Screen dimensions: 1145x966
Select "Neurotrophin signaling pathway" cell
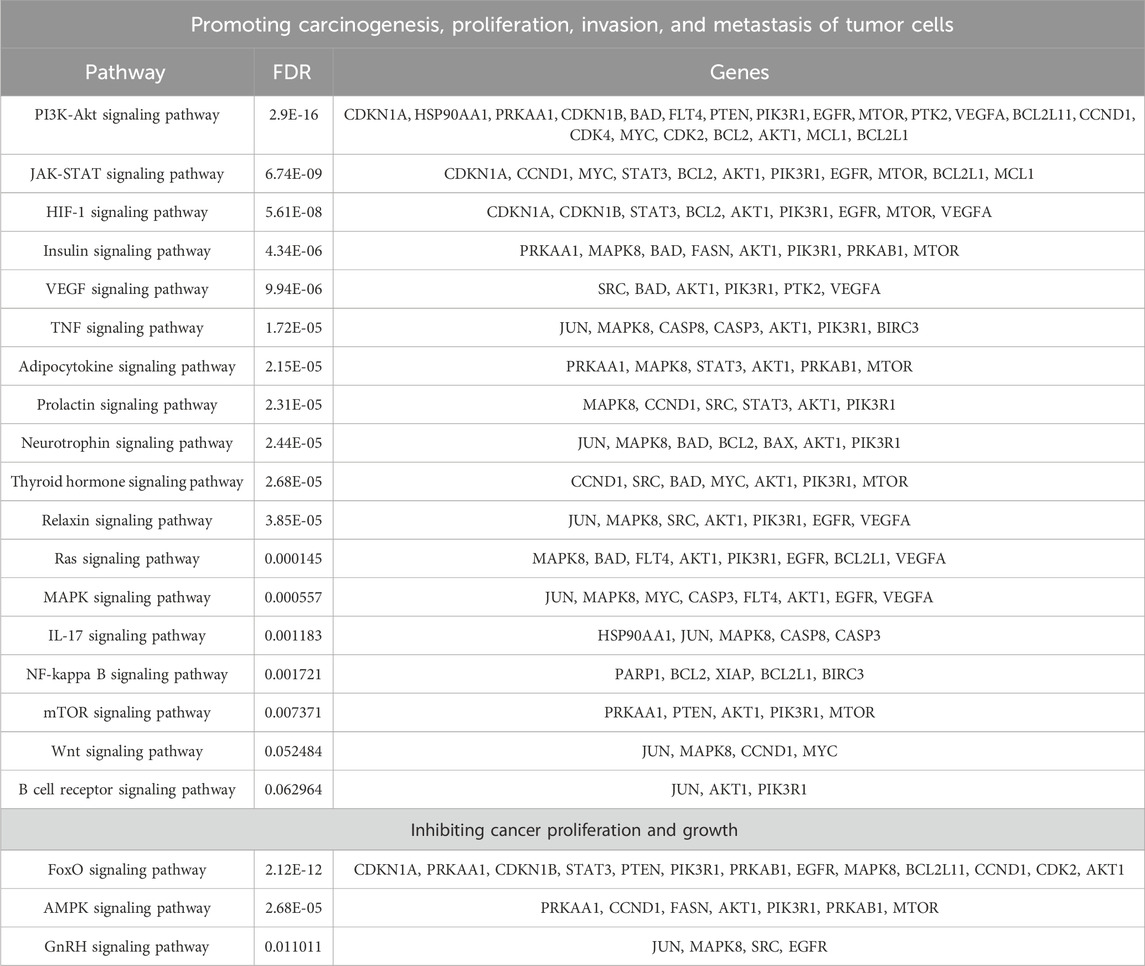127,443
